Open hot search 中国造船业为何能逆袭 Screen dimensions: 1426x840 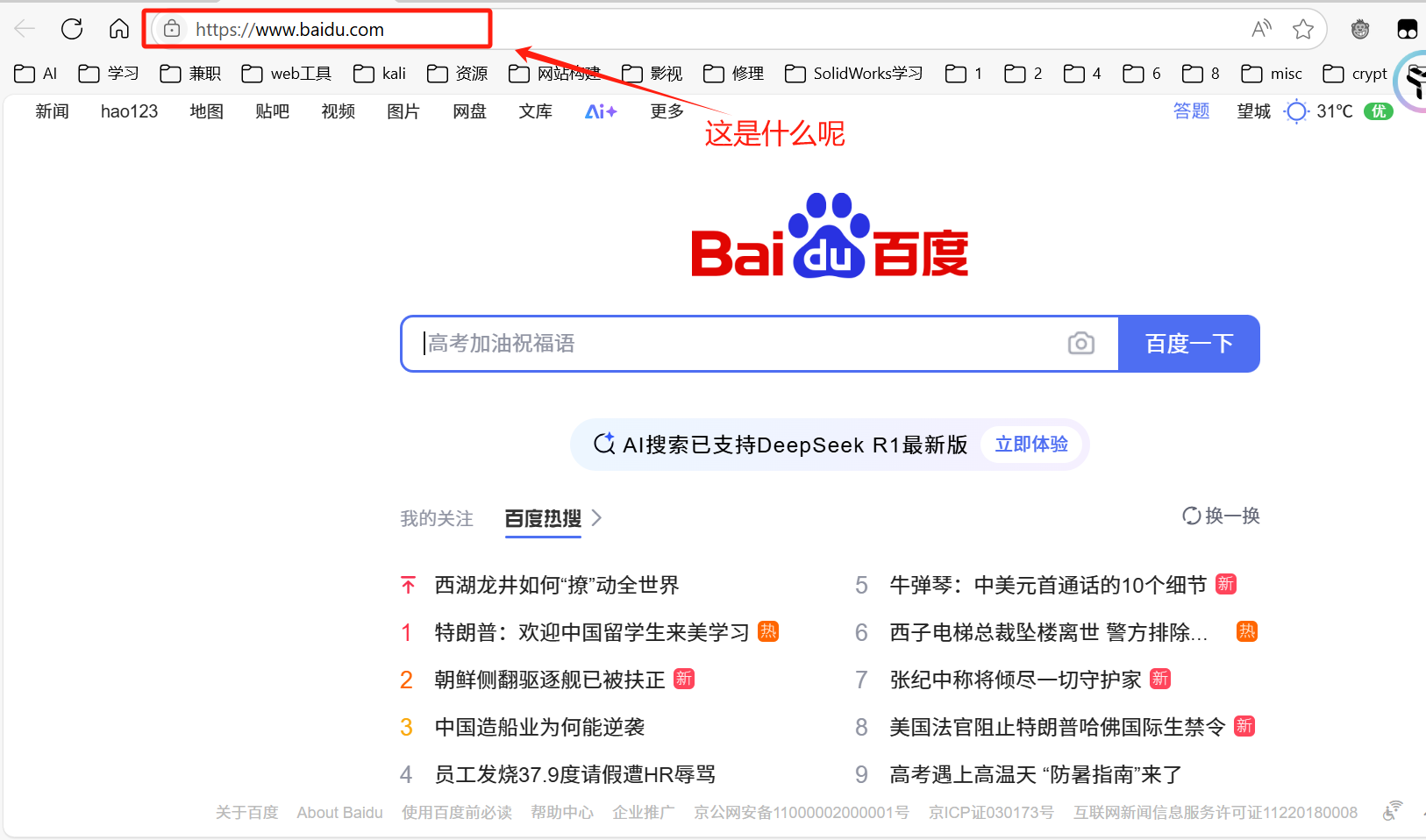point(539,727)
